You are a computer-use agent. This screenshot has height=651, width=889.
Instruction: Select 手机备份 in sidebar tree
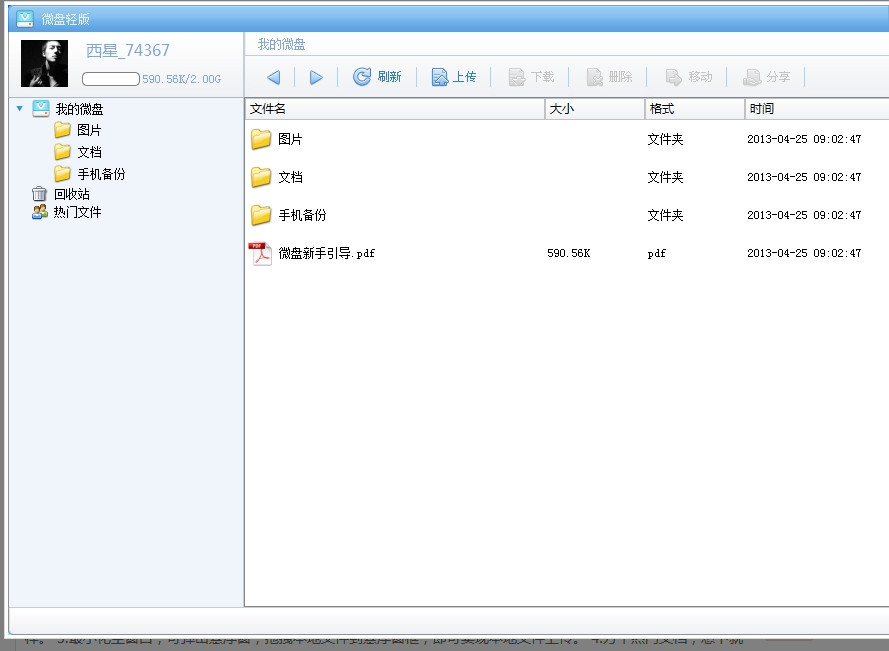(x=100, y=174)
